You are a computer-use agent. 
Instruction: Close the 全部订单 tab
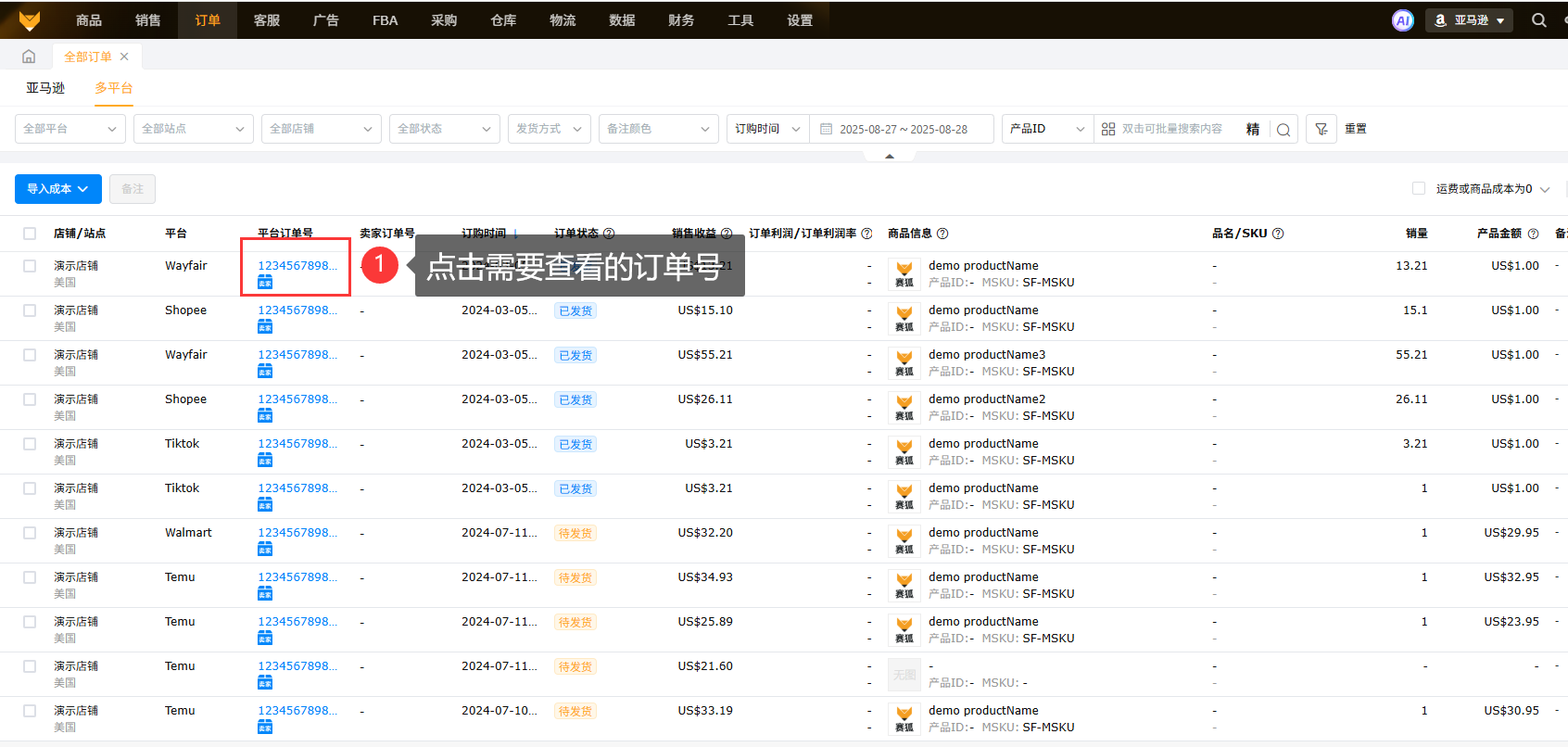click(x=124, y=57)
